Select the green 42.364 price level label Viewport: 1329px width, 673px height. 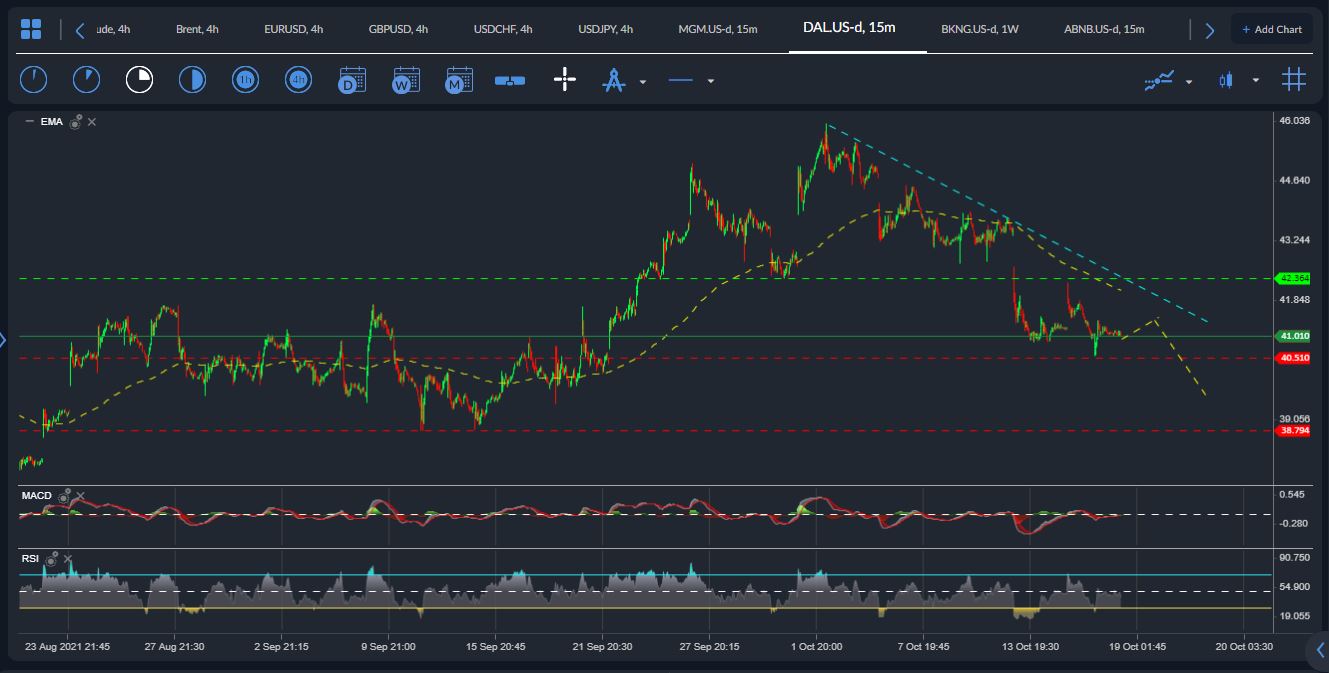coord(1294,278)
